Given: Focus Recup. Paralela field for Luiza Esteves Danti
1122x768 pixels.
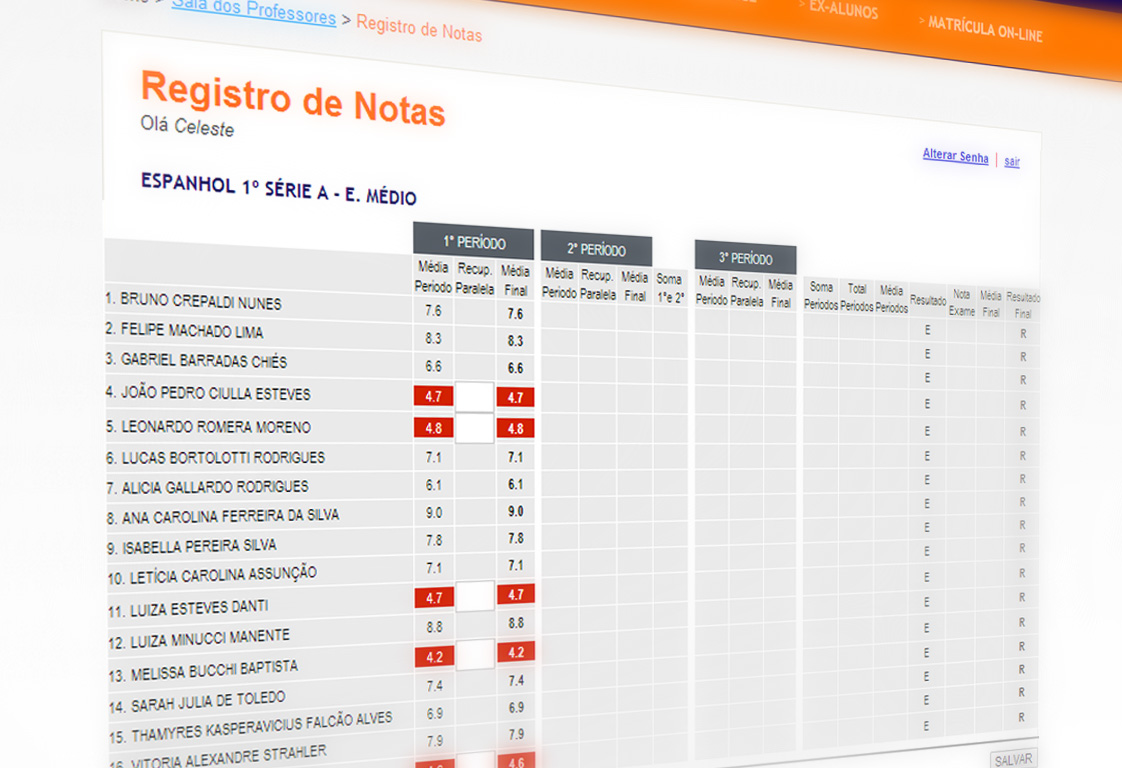Looking at the screenshot, I should (x=475, y=596).
